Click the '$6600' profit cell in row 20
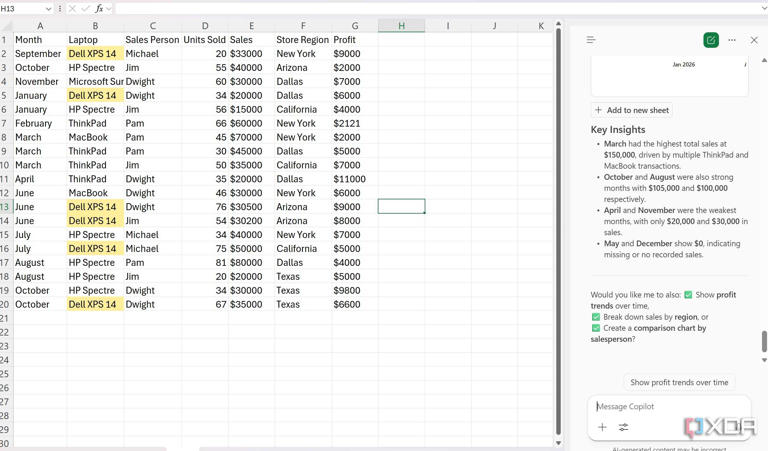The height and width of the screenshot is (451, 768). tap(355, 304)
